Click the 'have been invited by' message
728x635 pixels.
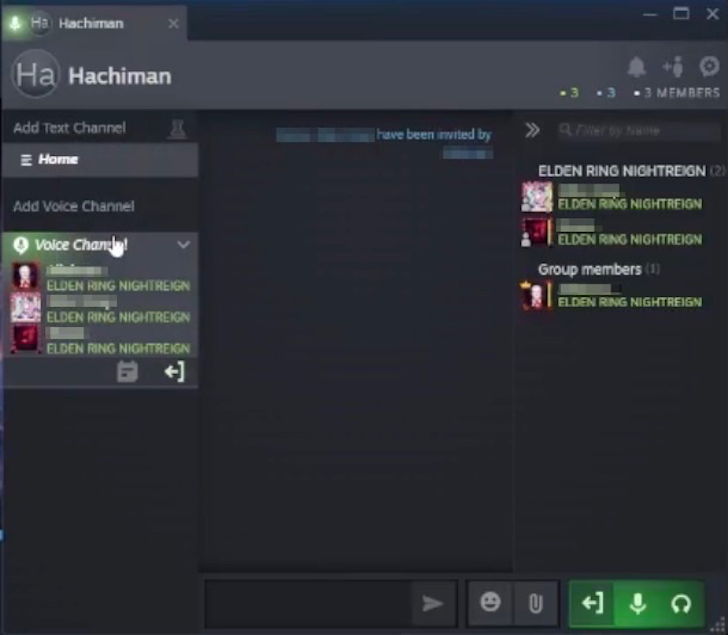pos(434,135)
